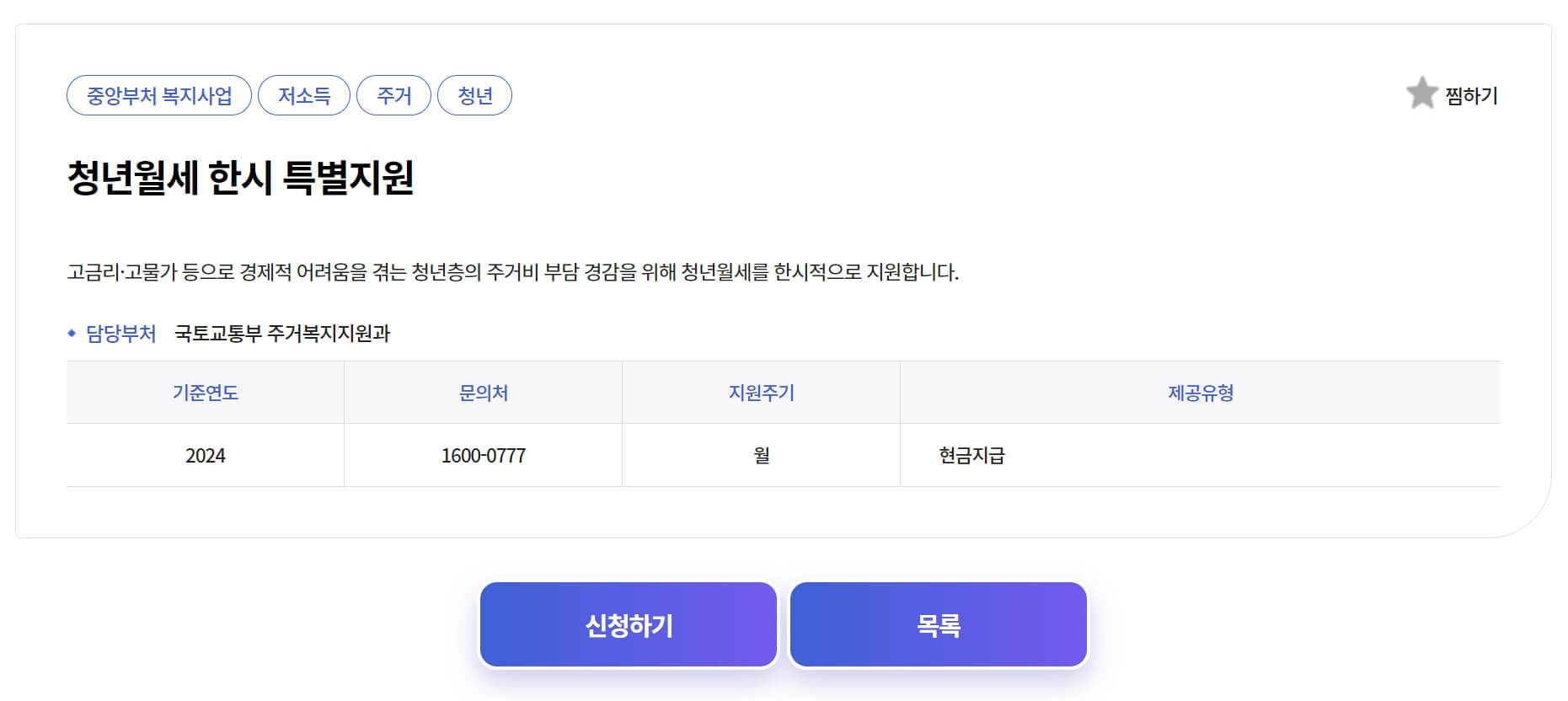The image size is (1568, 701).
Task: Click the phone number 1600-0777
Action: click(x=482, y=456)
